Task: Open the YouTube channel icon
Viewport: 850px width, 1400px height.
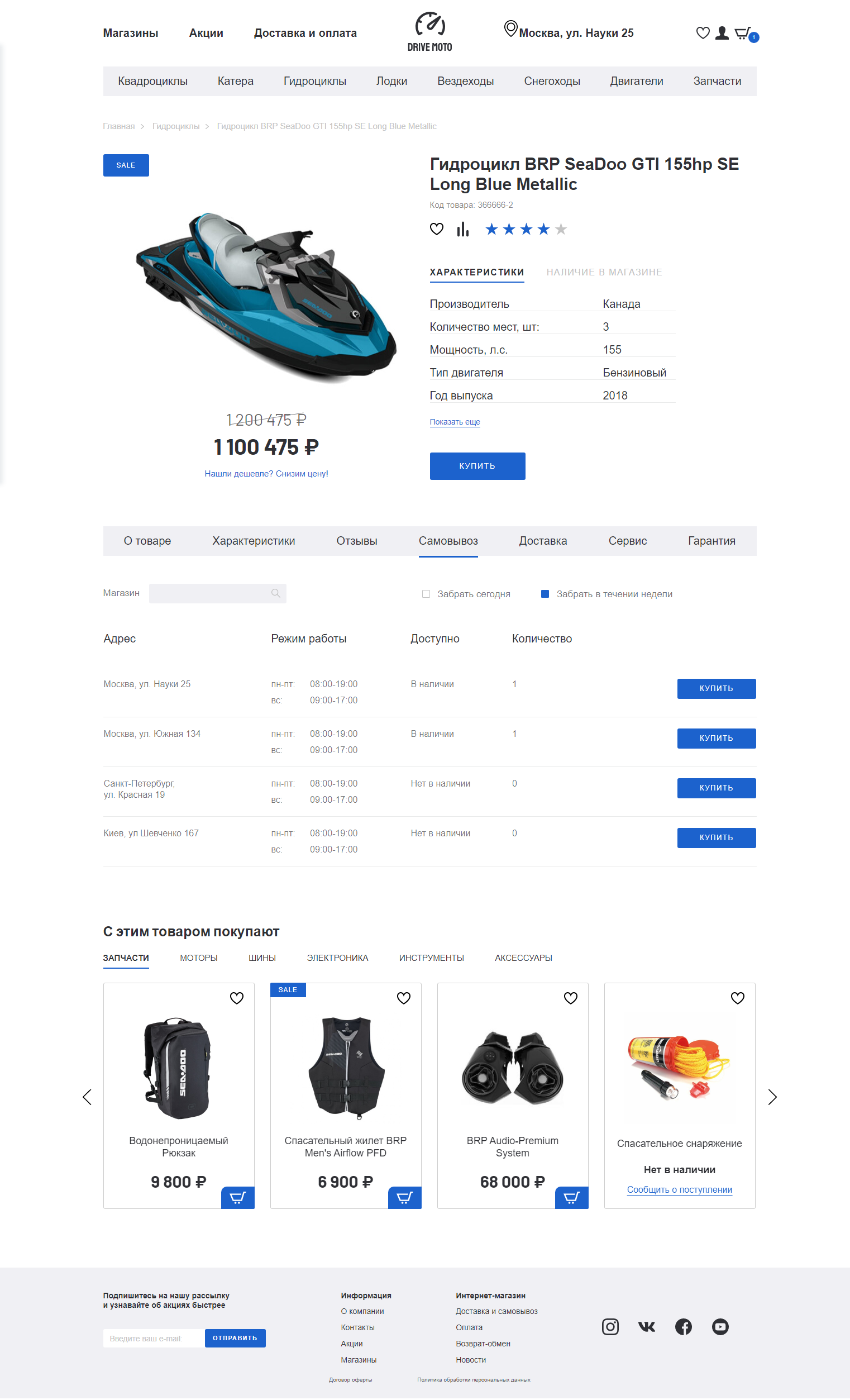Action: [720, 1327]
